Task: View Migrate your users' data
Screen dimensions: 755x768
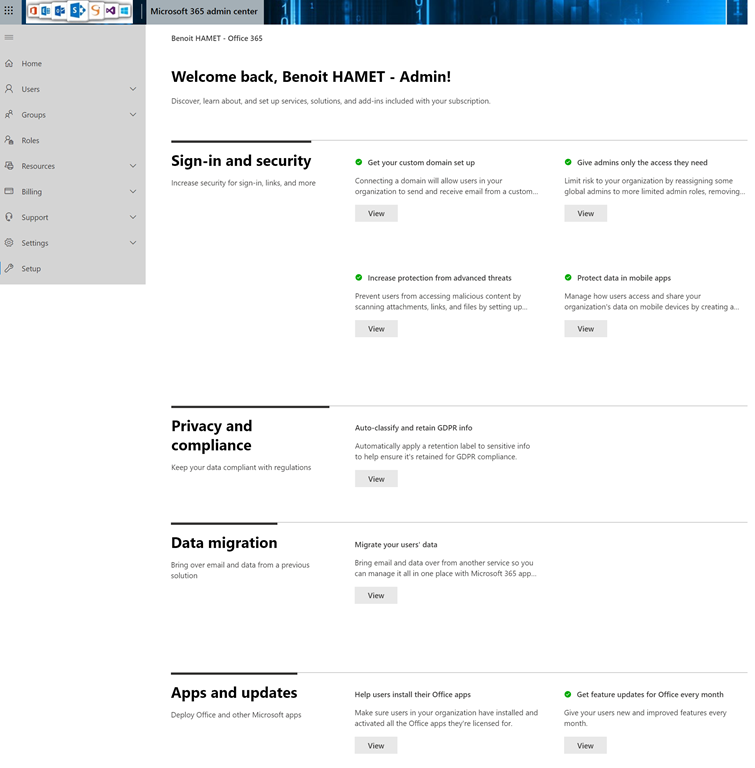Action: [x=376, y=596]
